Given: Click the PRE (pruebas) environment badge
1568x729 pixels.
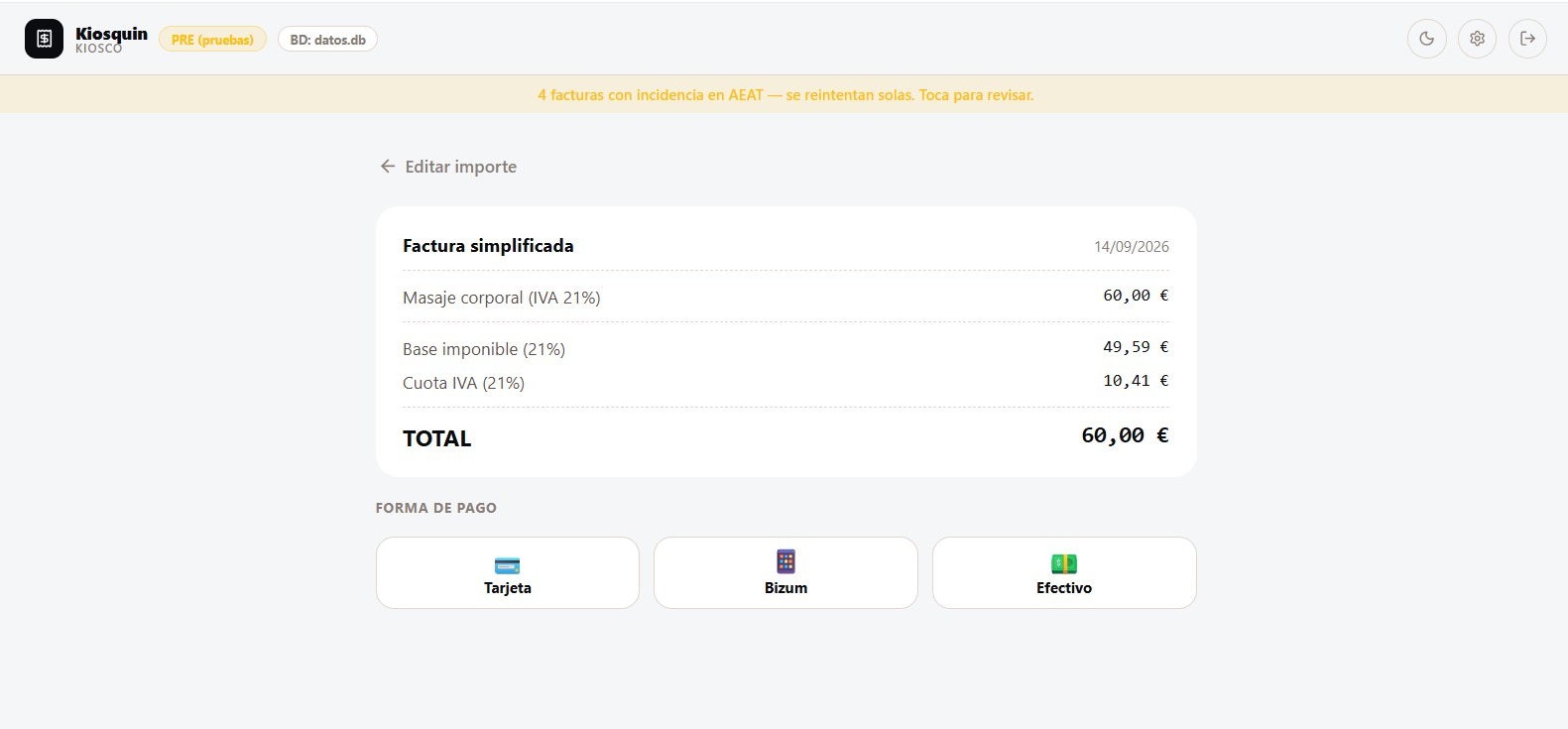Looking at the screenshot, I should 212,40.
